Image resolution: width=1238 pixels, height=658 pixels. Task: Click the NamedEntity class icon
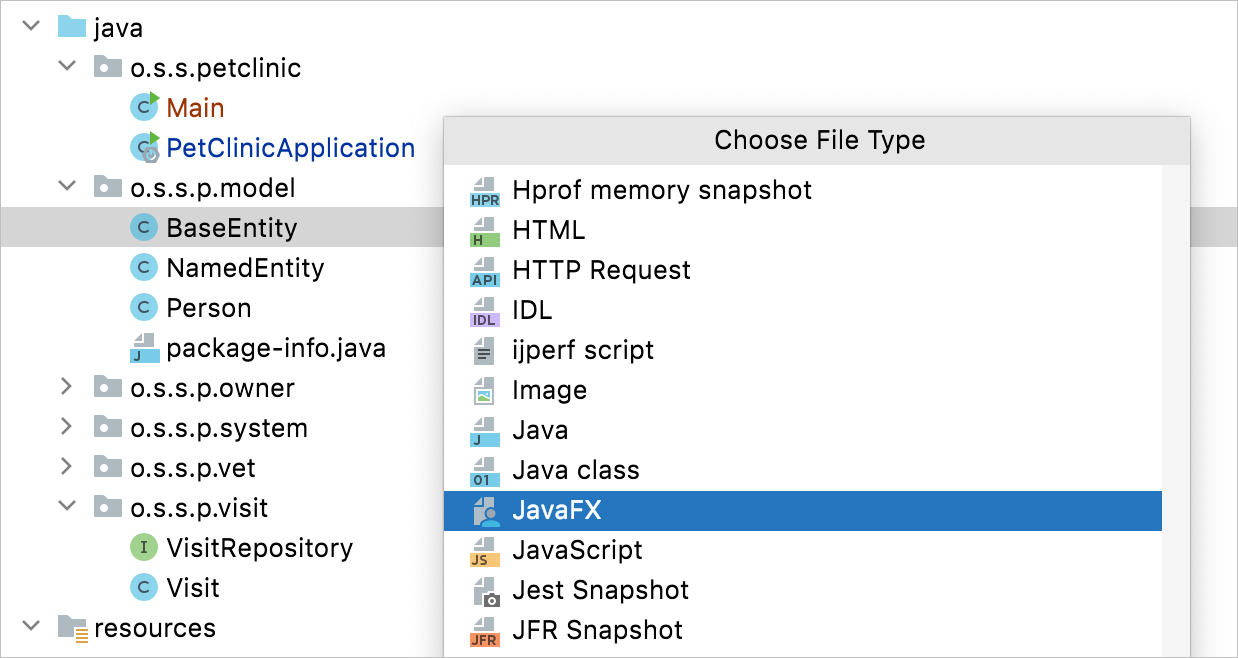pos(145,268)
